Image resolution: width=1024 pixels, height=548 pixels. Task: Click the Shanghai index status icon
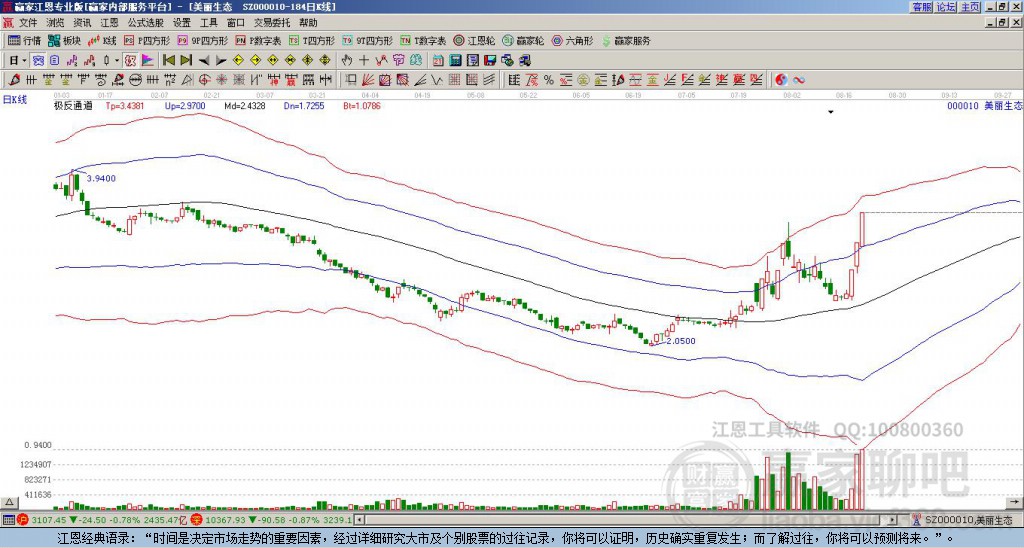click(x=23, y=520)
